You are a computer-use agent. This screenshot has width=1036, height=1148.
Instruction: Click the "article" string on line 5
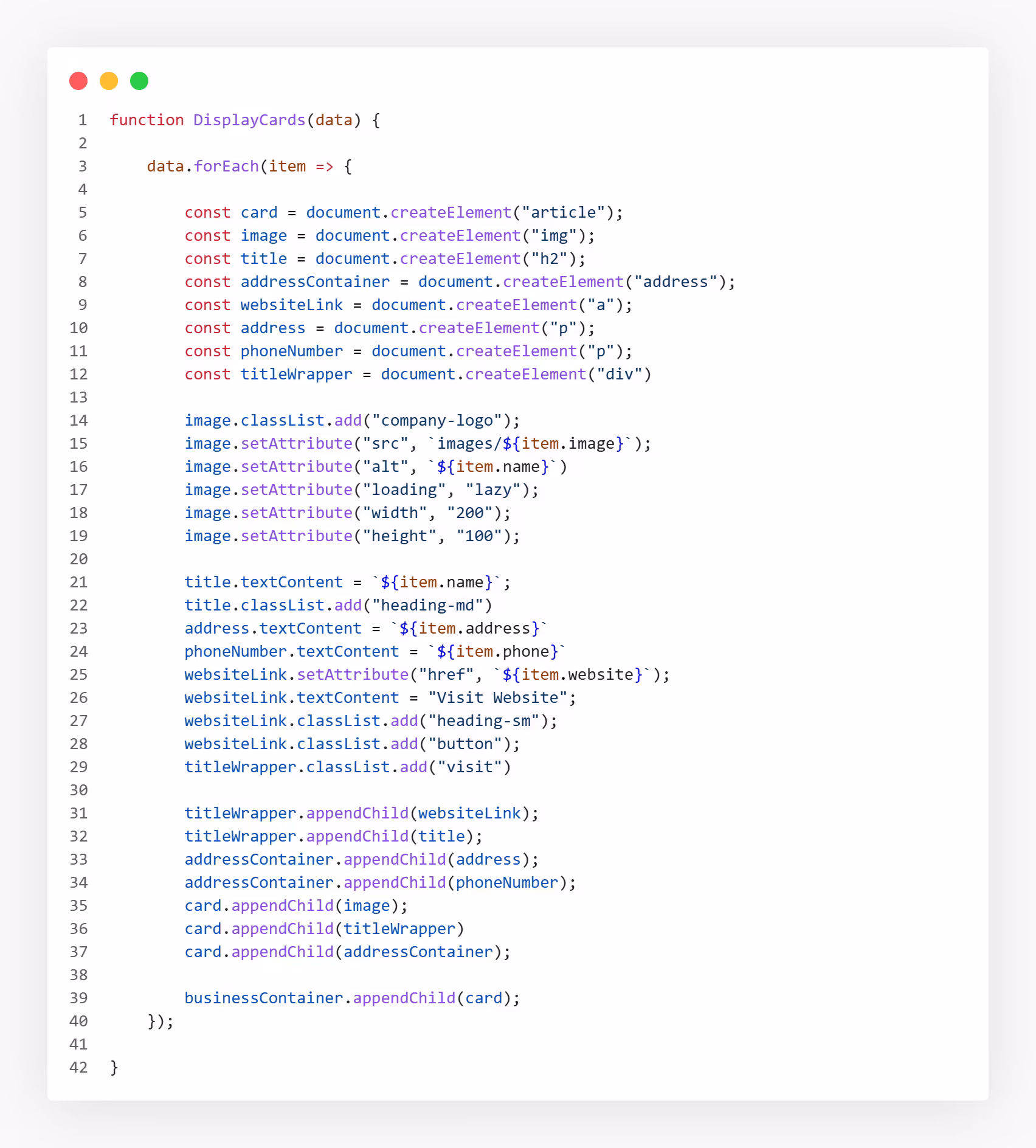pos(563,212)
